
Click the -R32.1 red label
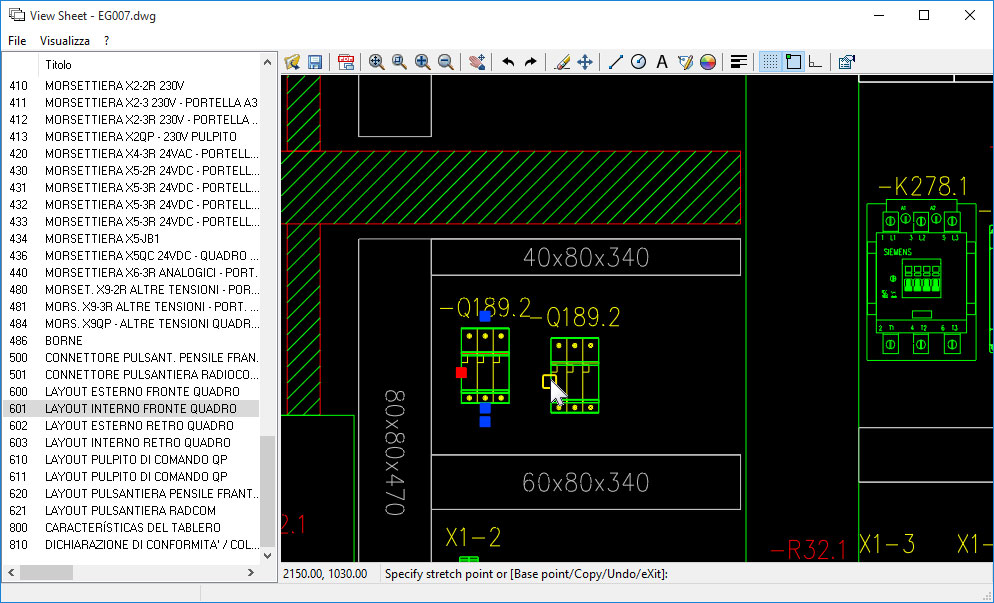808,550
